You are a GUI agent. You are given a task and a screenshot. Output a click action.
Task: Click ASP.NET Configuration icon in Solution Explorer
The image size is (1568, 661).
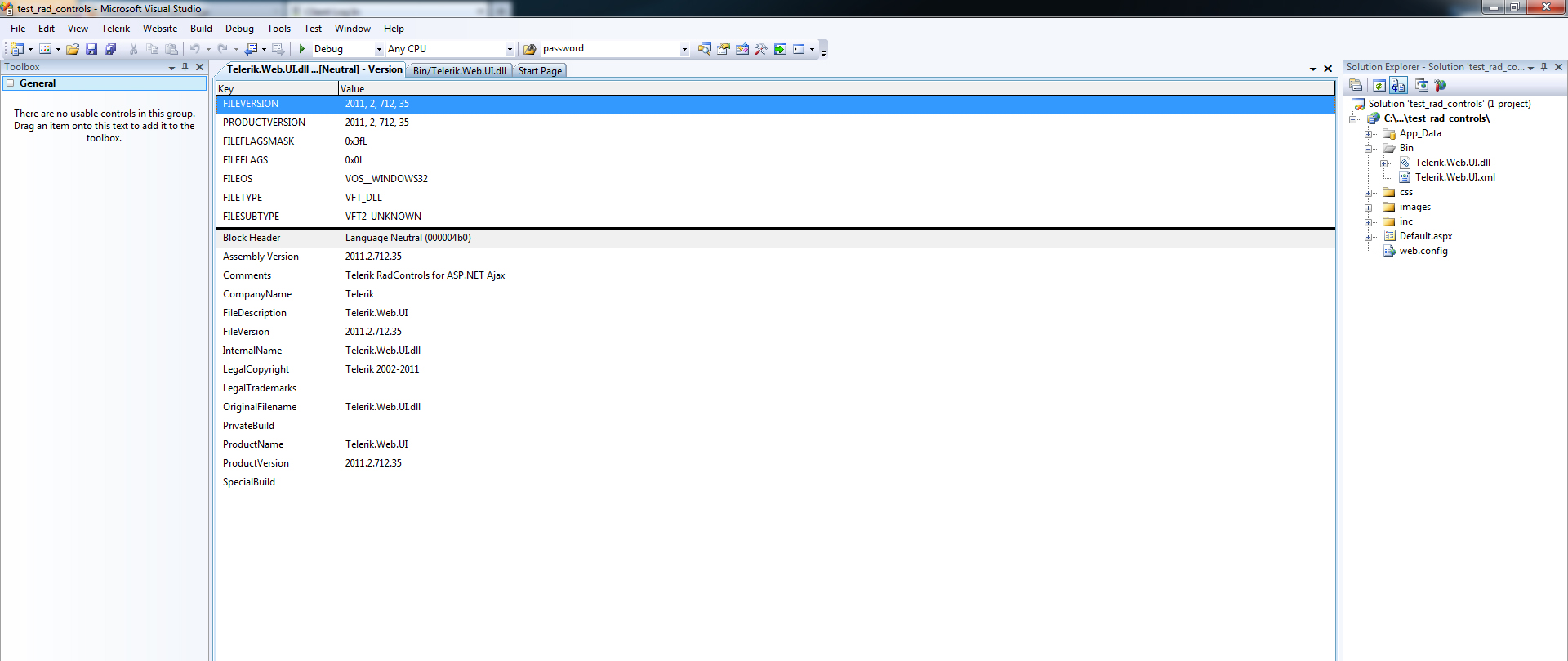[1441, 85]
